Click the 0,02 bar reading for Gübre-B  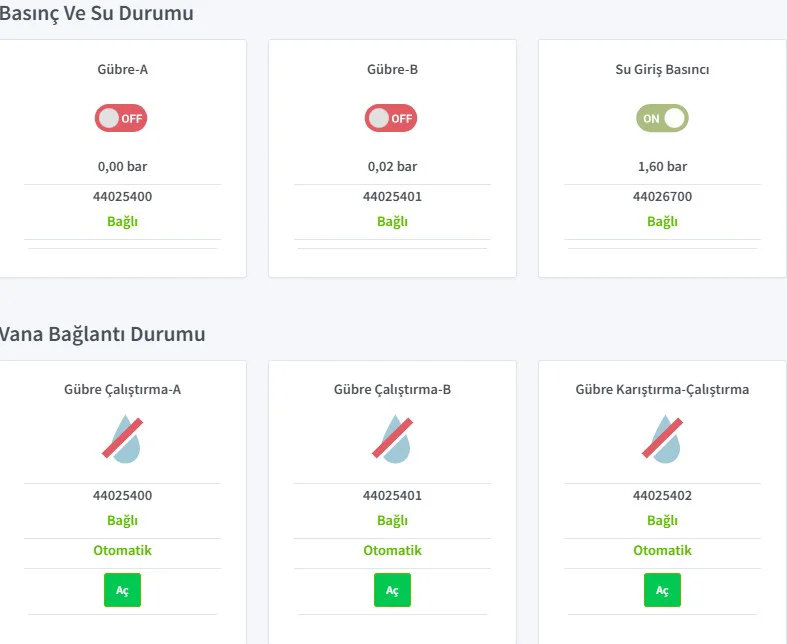coord(392,166)
